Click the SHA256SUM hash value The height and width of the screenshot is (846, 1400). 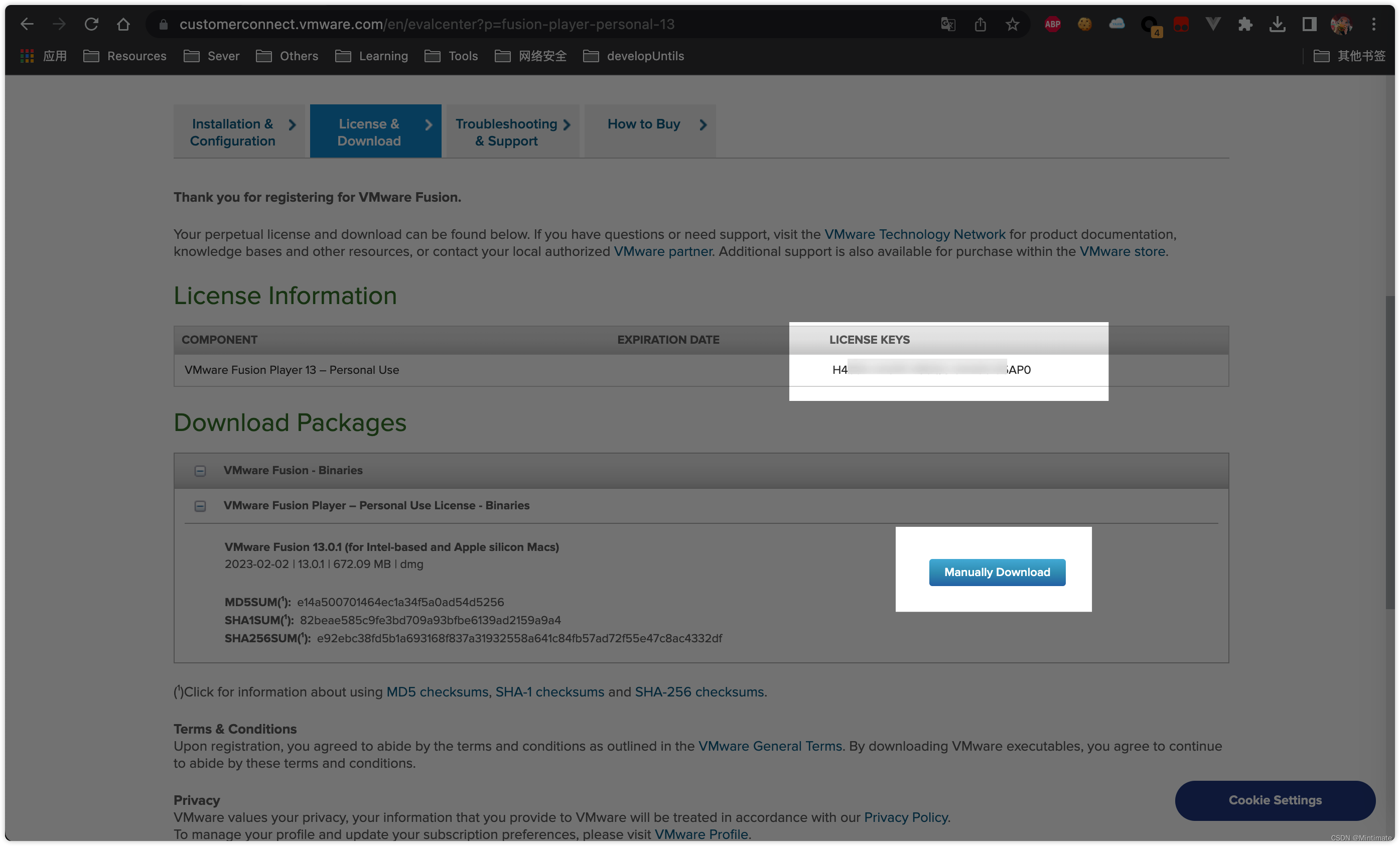[x=519, y=638]
